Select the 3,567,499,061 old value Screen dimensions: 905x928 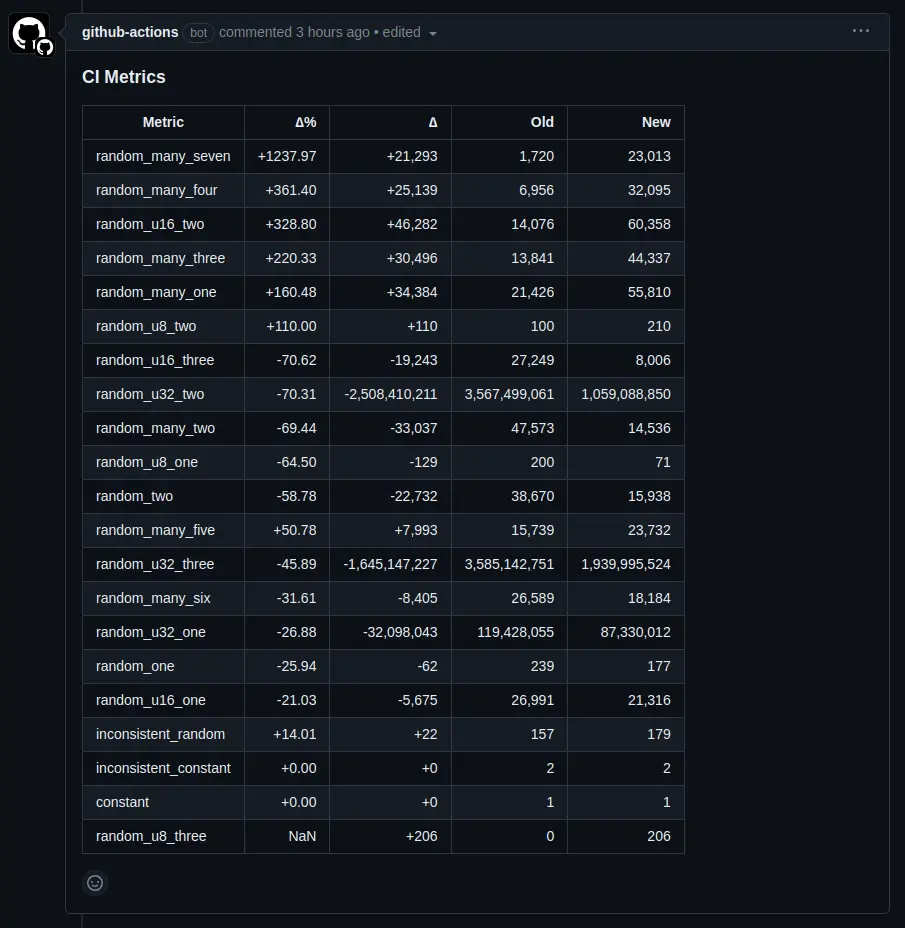coord(509,394)
